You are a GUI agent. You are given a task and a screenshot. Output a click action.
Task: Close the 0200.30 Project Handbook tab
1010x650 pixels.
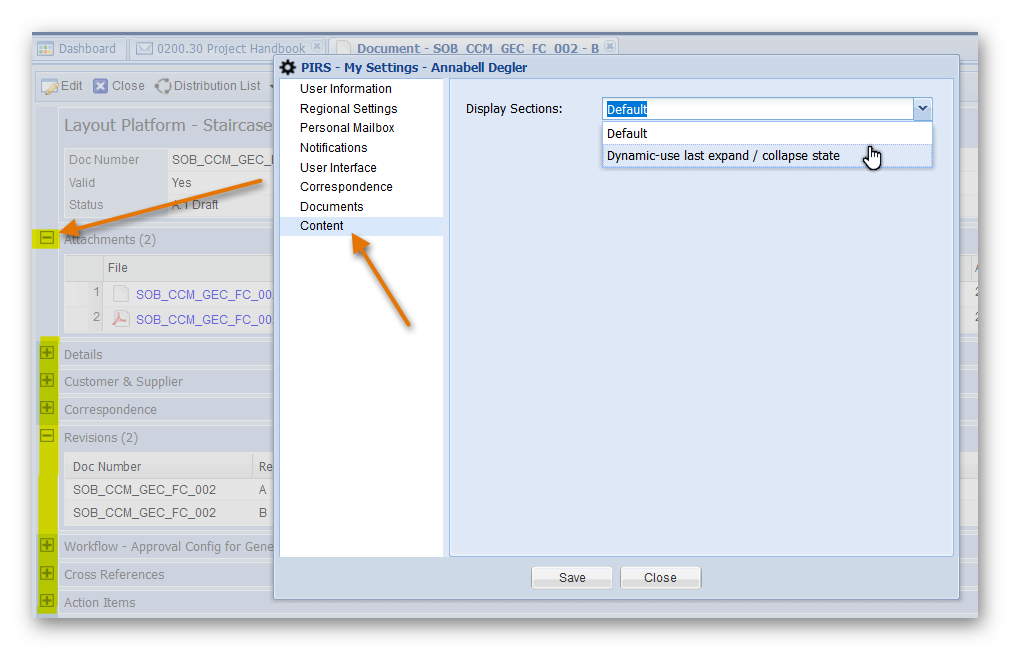point(316,47)
